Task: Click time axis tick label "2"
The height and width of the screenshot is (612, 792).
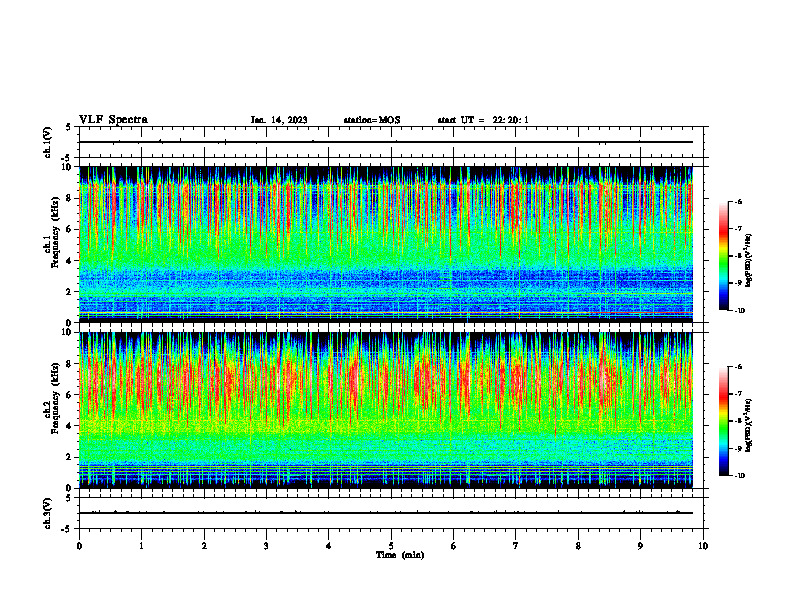Action: click(204, 546)
